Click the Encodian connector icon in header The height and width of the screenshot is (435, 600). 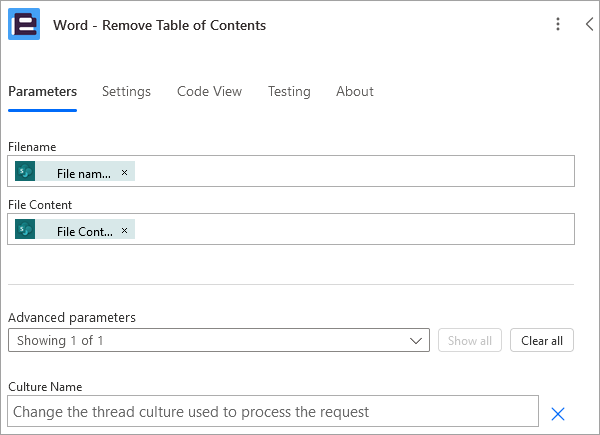click(x=24, y=24)
